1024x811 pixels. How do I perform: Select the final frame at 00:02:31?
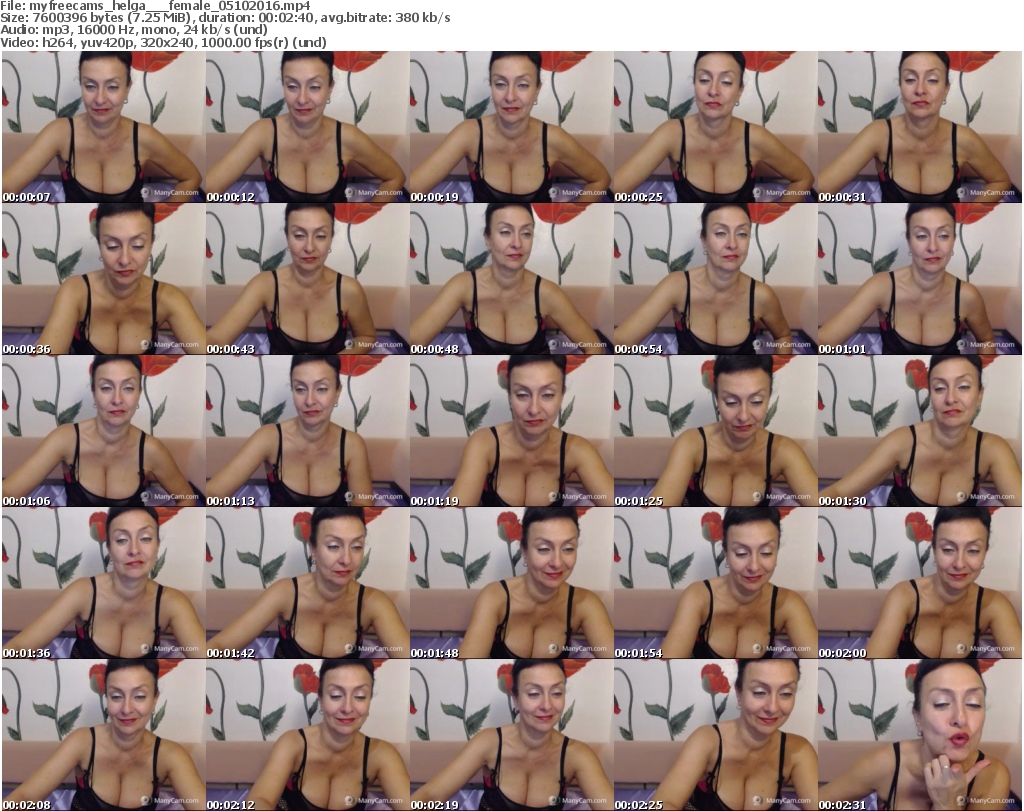point(918,733)
